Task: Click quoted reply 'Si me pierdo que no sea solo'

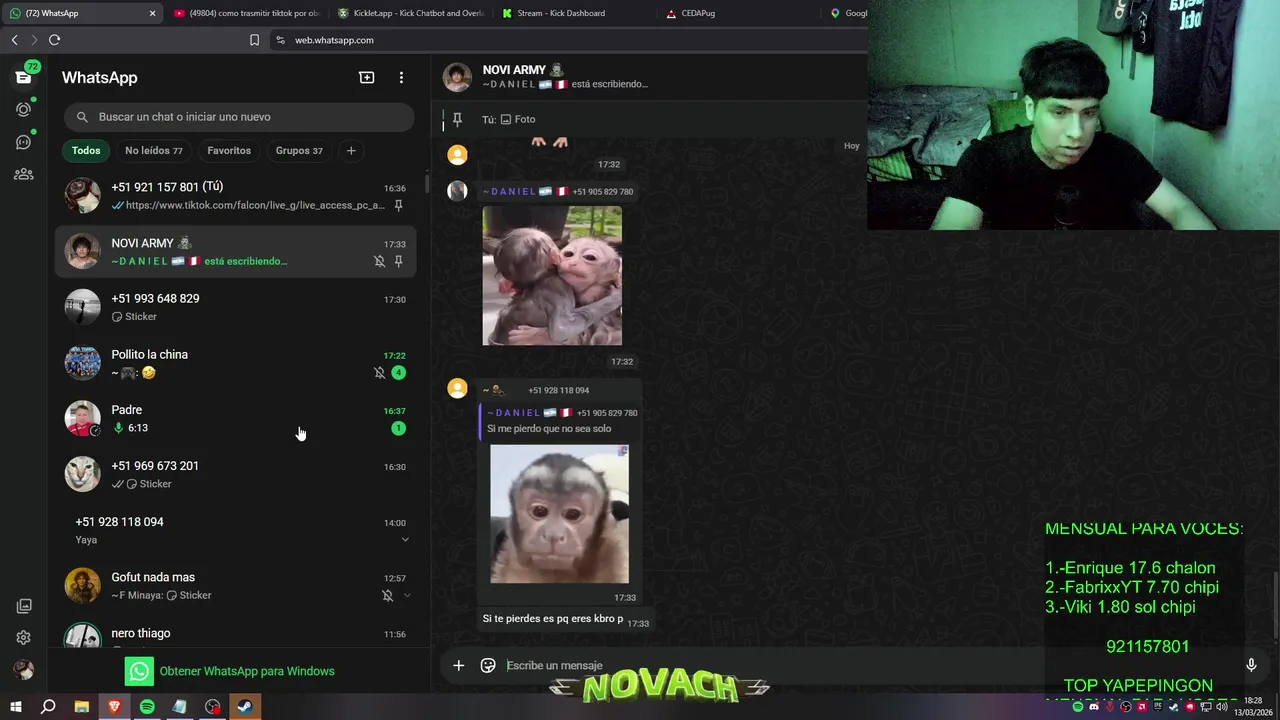Action: coord(561,421)
